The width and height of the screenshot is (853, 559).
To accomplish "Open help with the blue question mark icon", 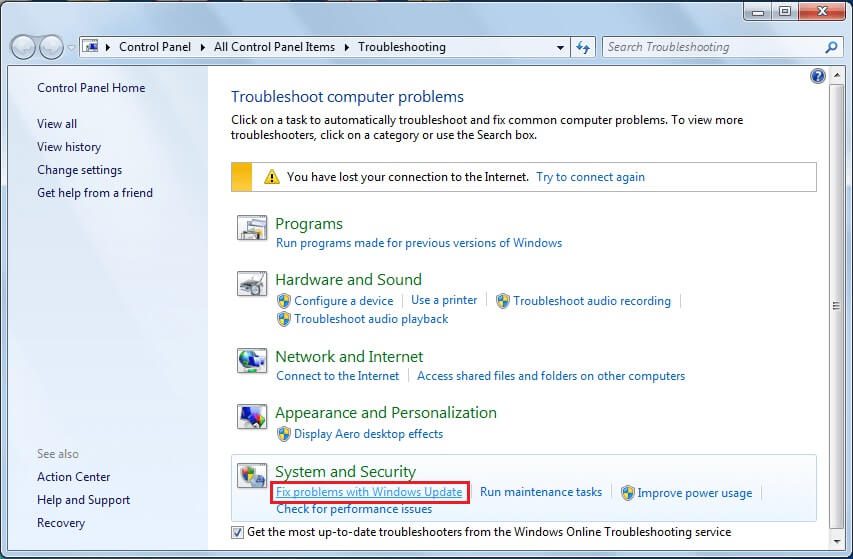I will [x=817, y=76].
